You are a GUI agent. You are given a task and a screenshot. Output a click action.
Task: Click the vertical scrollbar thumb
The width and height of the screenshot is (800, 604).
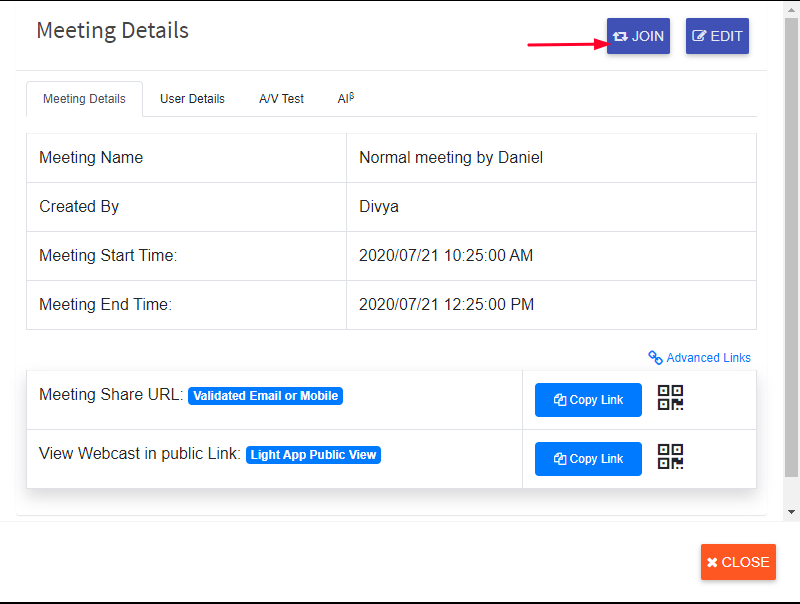click(791, 247)
